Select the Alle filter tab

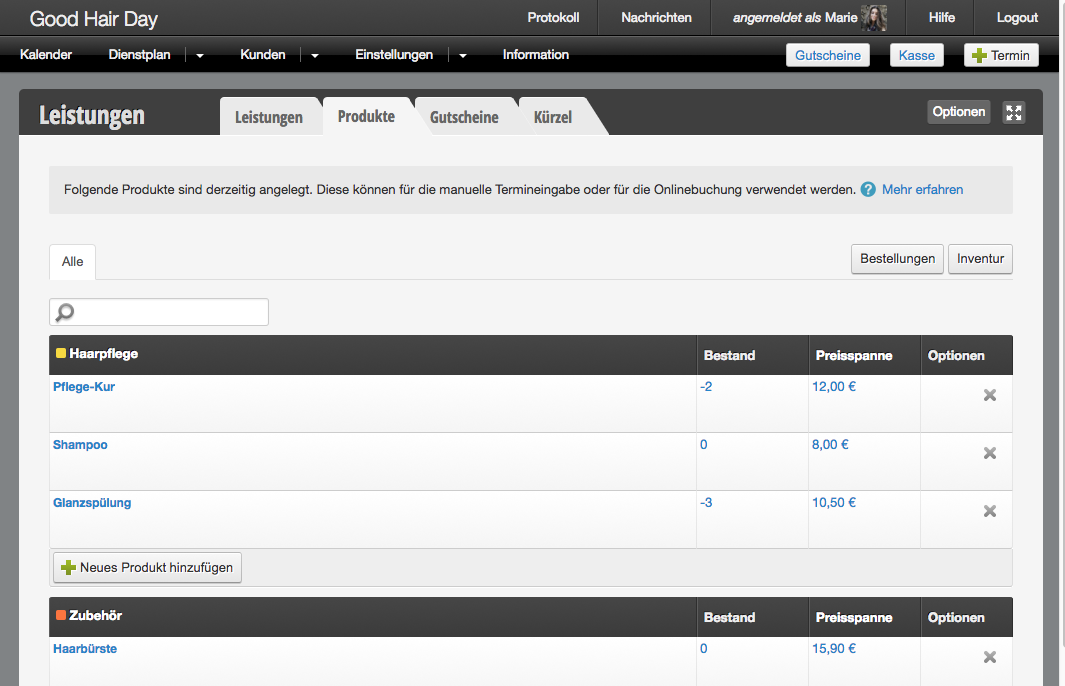tap(72, 262)
